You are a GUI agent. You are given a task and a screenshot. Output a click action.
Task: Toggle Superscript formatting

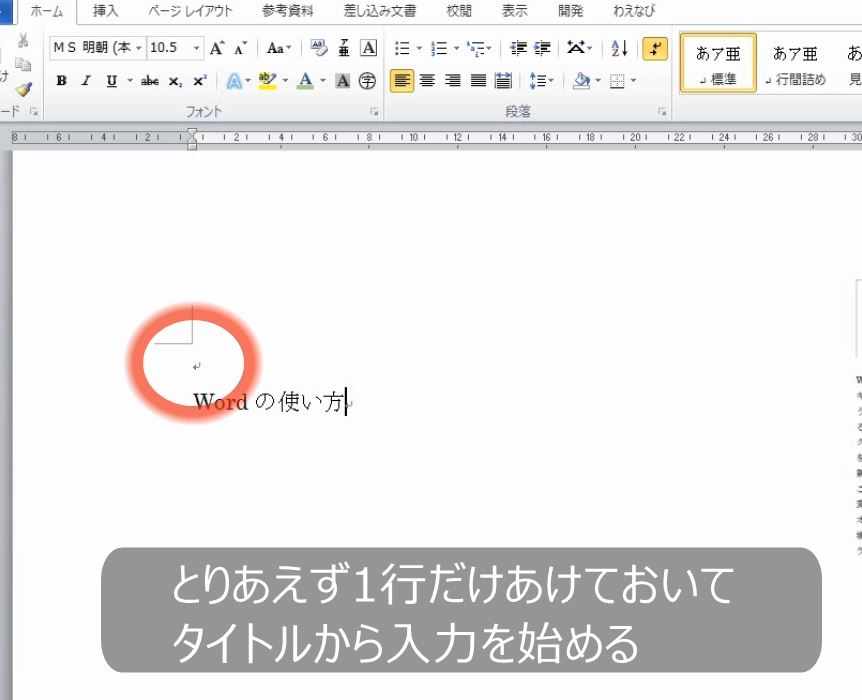point(200,81)
